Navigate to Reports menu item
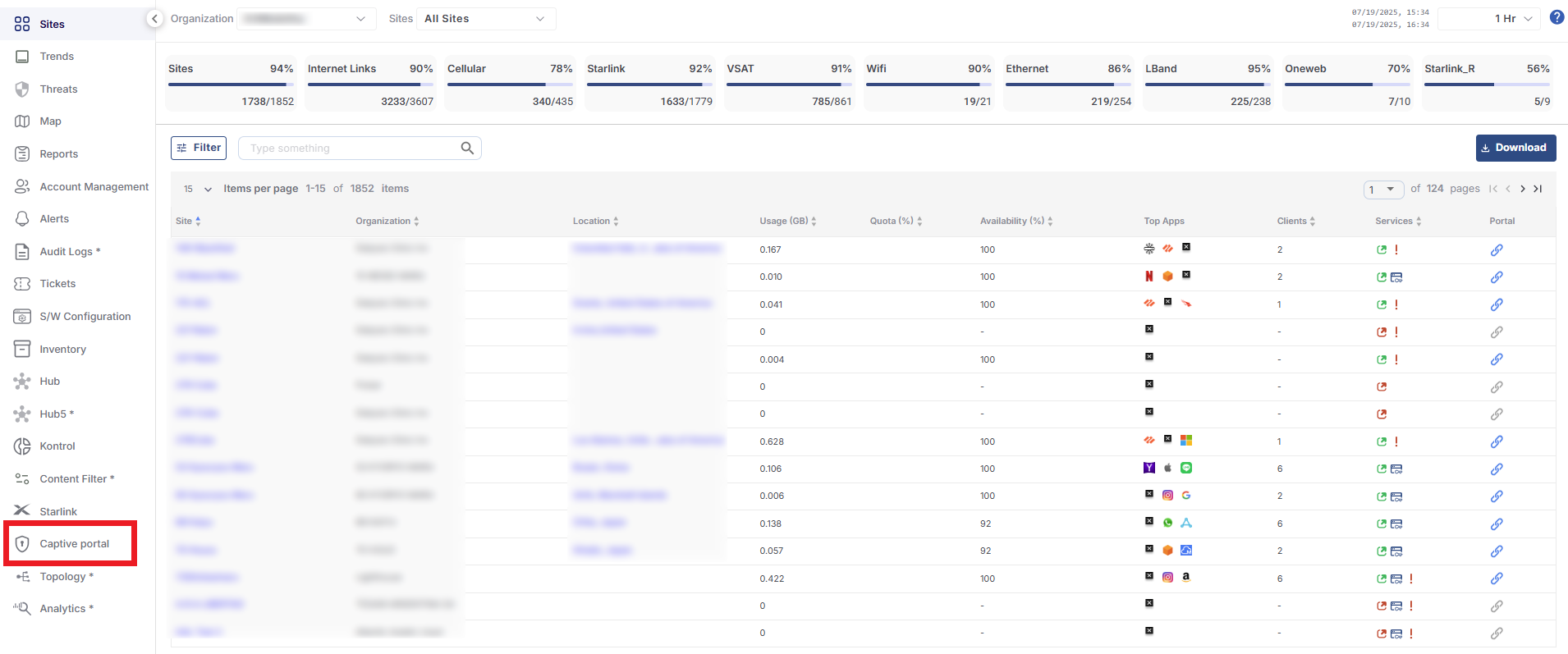 point(58,154)
